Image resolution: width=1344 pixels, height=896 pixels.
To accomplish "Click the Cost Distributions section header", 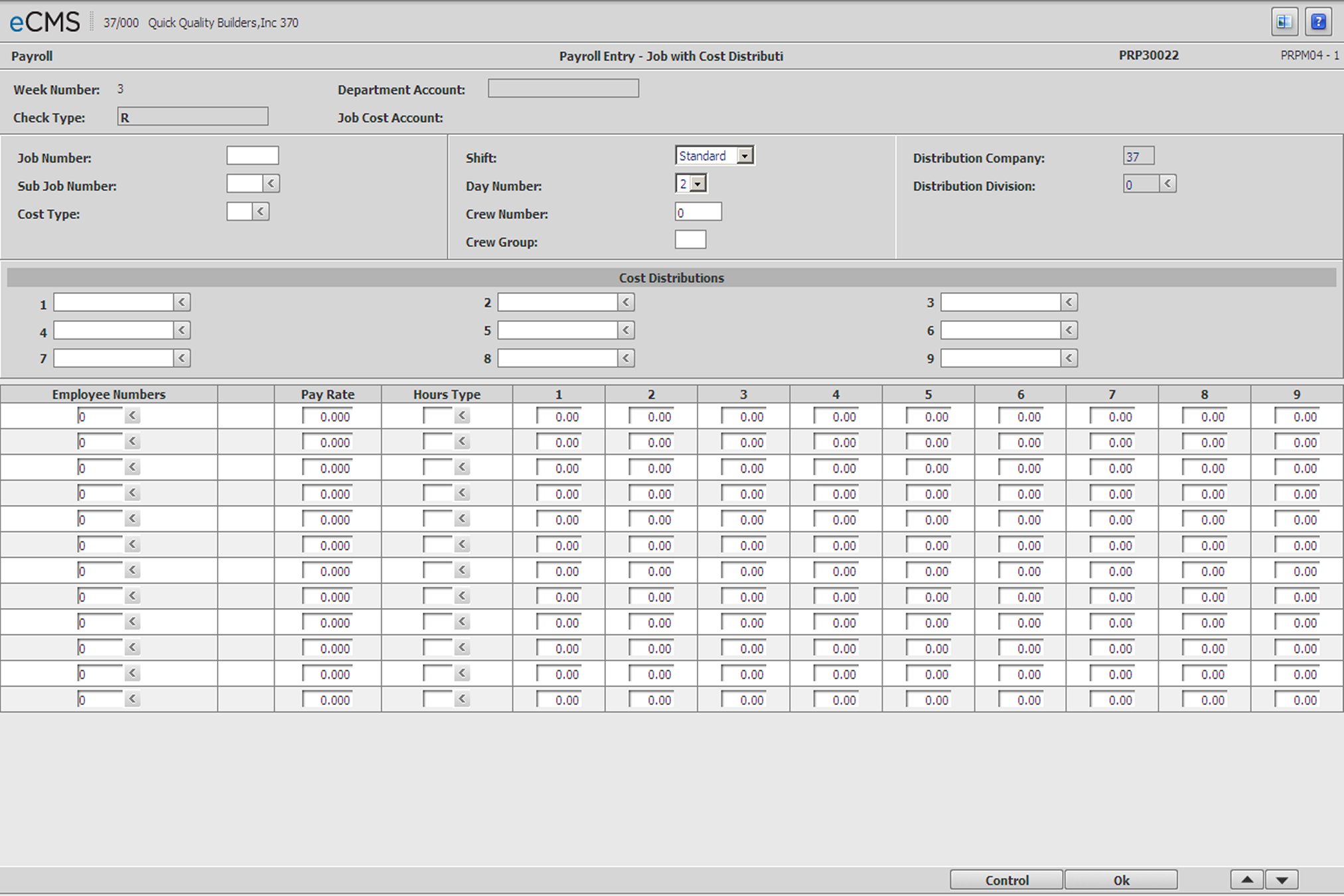I will [672, 277].
